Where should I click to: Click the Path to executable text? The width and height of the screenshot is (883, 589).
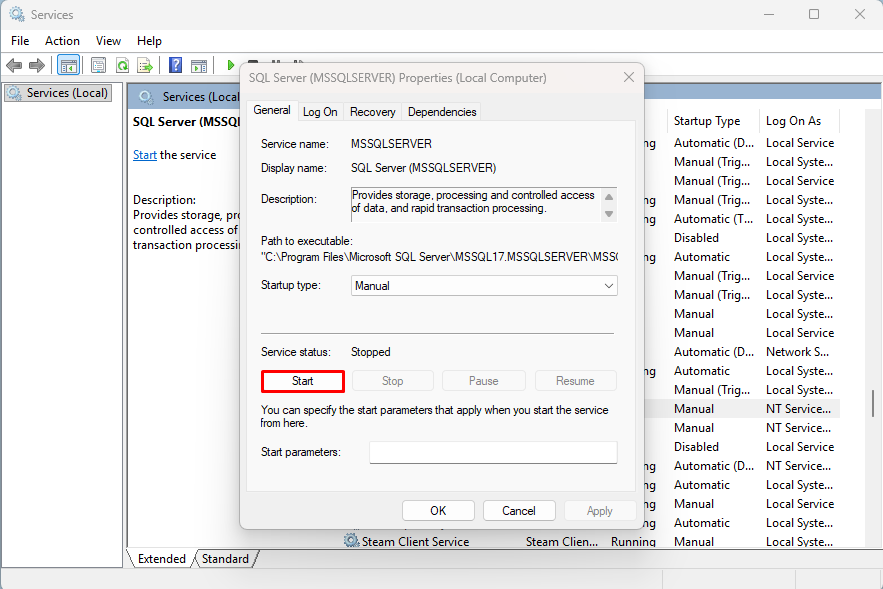pyautogui.click(x=439, y=257)
